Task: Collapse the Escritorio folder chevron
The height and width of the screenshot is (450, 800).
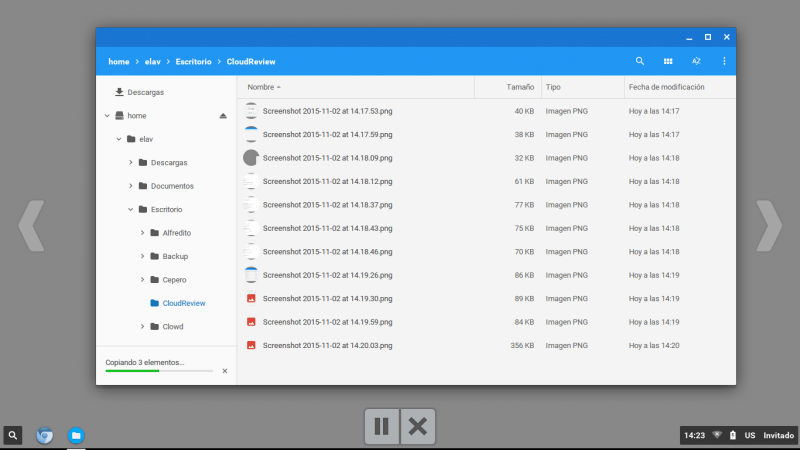Action: [x=131, y=210]
